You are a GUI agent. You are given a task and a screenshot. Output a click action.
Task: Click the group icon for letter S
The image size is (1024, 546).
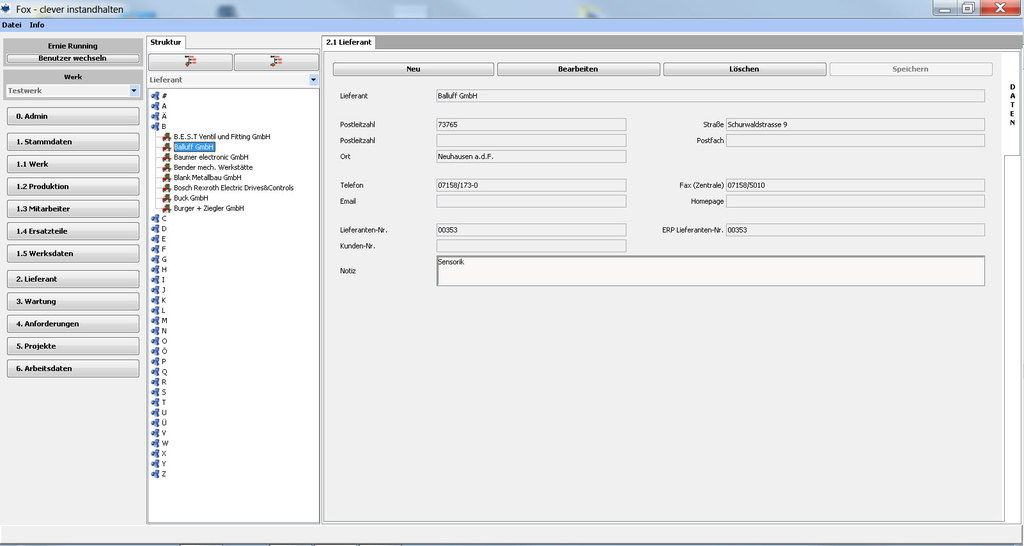pos(155,392)
